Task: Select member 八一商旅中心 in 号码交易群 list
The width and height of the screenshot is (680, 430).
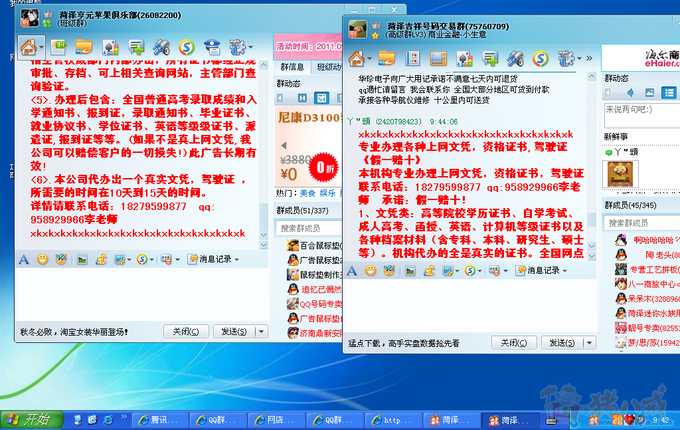Action: click(x=646, y=284)
